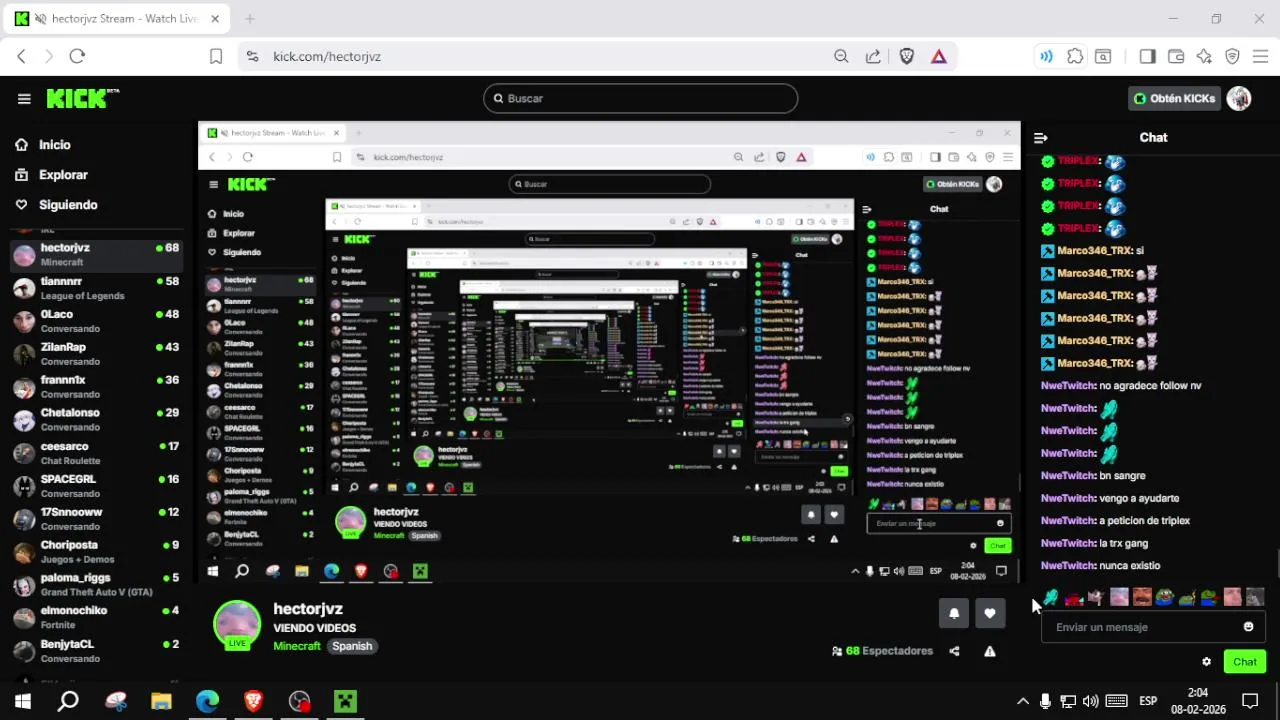This screenshot has width=1280, height=720.
Task: Open Choriposta channel in sidebar
Action: coord(96,552)
